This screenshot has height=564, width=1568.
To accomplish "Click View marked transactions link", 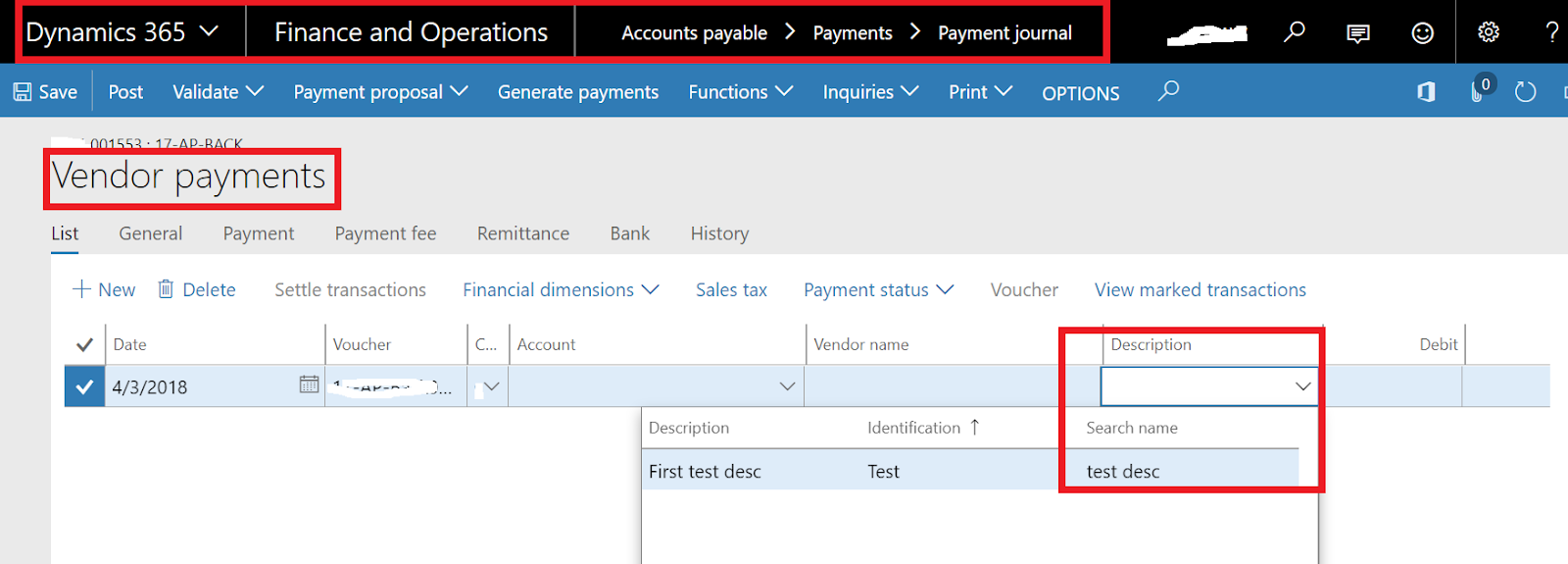I will (x=1200, y=289).
